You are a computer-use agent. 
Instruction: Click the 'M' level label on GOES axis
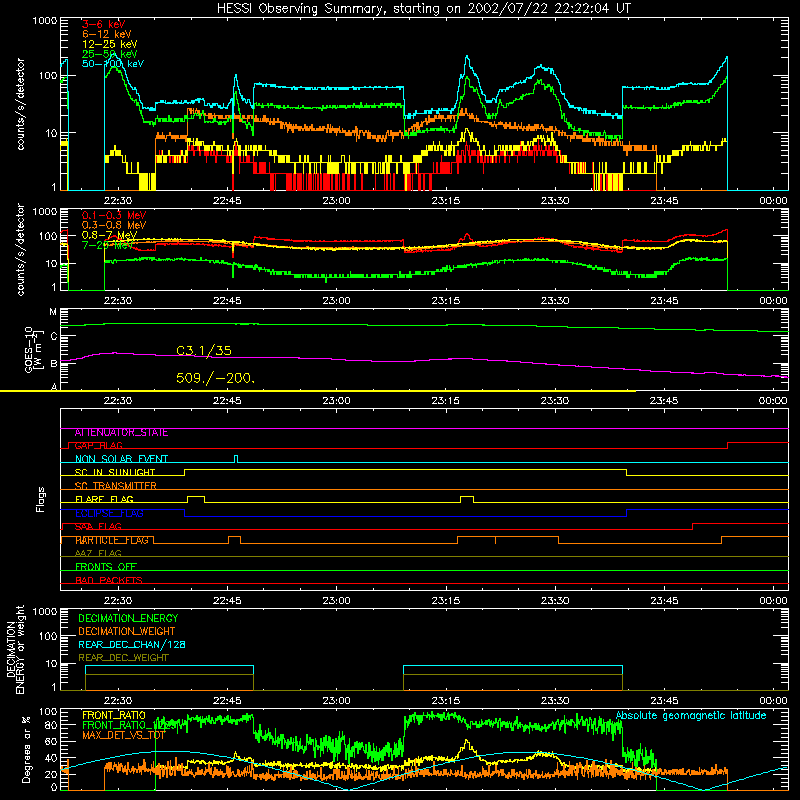[53, 312]
